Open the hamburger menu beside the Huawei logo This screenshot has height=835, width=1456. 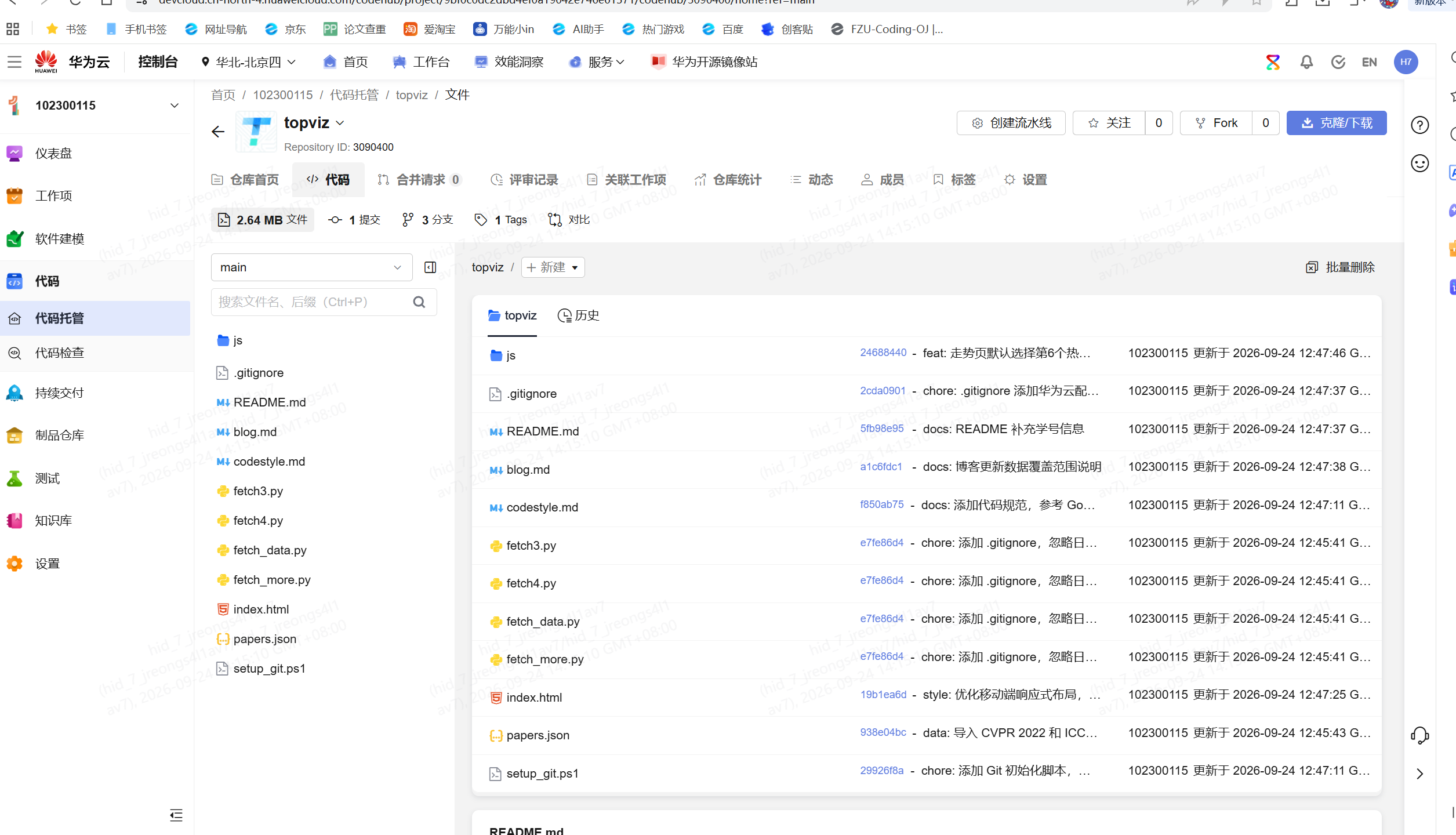pyautogui.click(x=14, y=61)
